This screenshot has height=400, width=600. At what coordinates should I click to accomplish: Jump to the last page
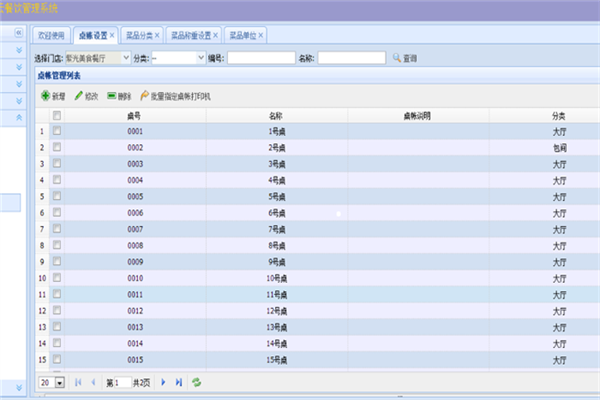[179, 382]
